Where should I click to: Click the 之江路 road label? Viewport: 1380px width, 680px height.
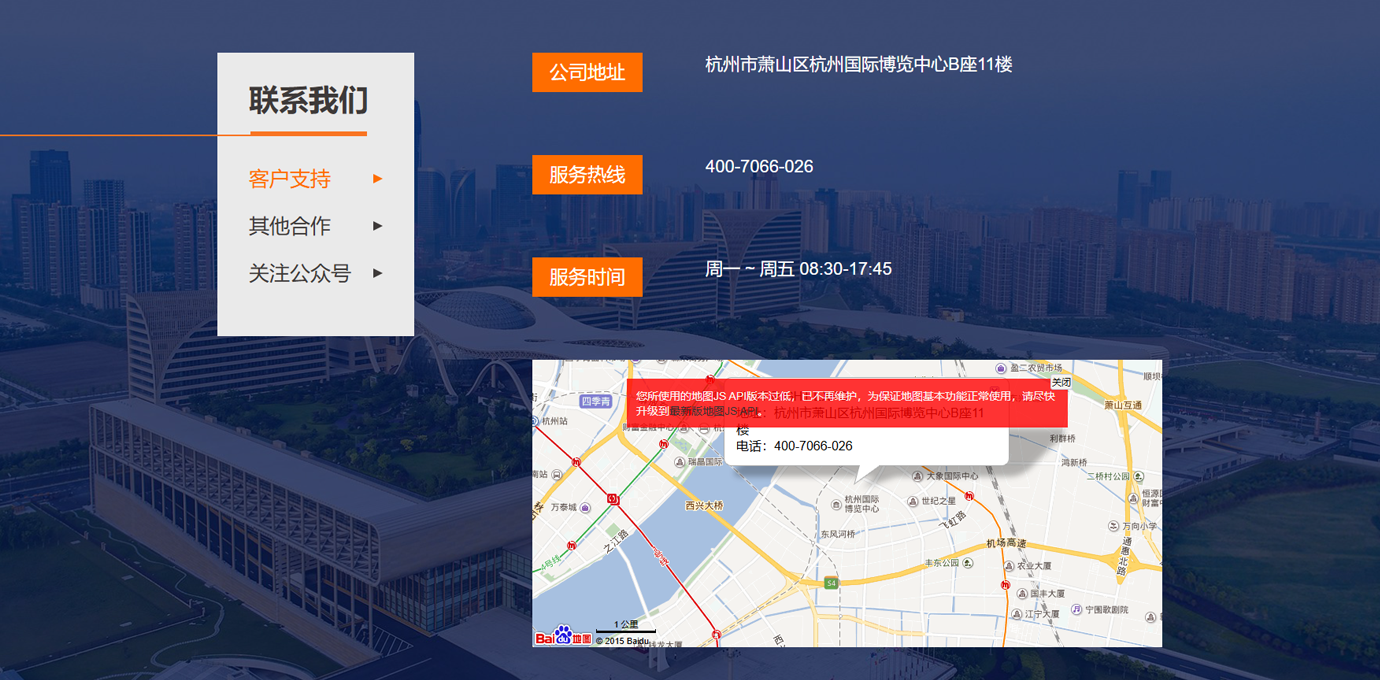pos(617,541)
